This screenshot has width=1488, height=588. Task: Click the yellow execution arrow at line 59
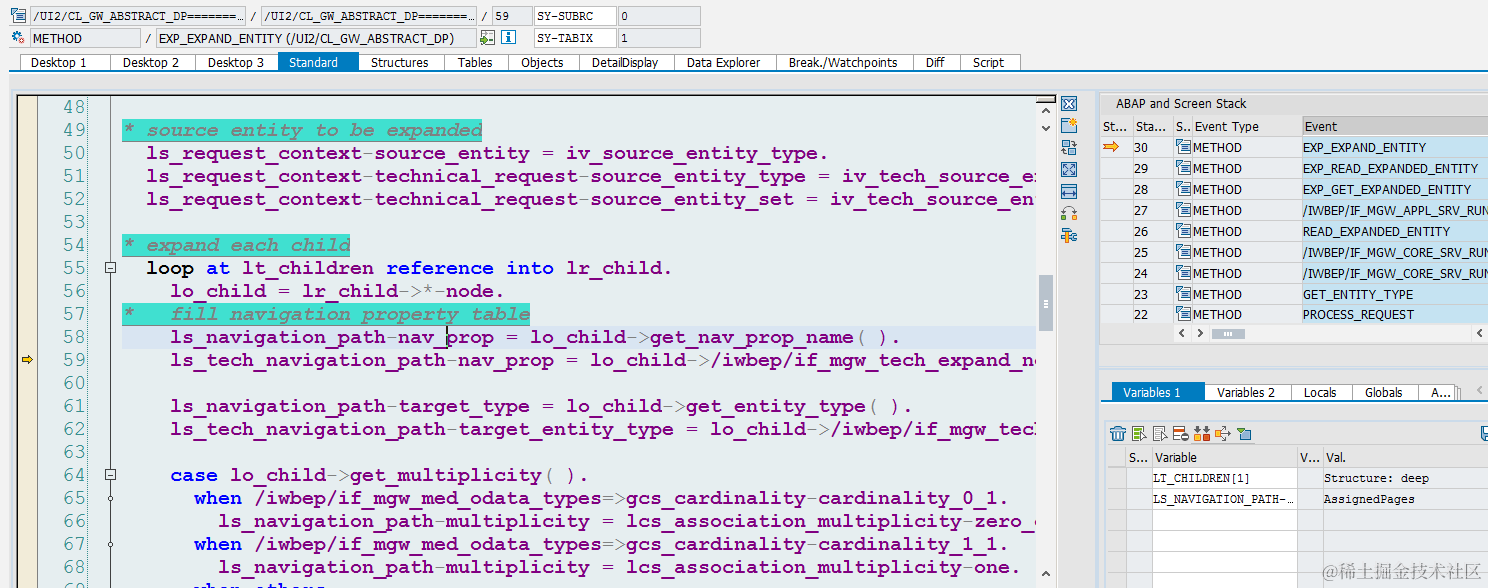point(27,360)
